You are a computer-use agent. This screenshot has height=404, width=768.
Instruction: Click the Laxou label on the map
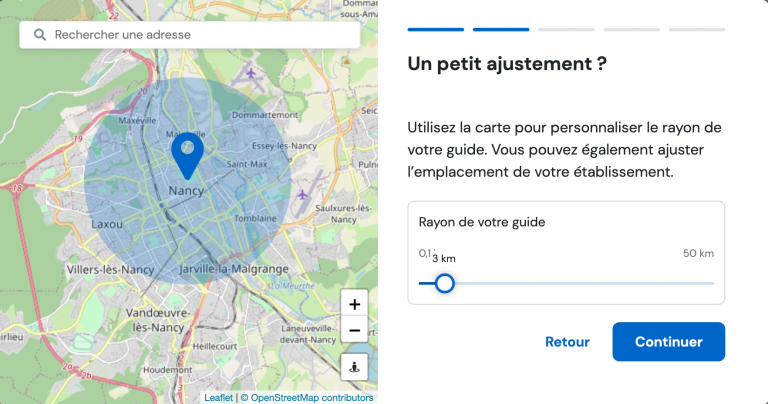pos(107,224)
